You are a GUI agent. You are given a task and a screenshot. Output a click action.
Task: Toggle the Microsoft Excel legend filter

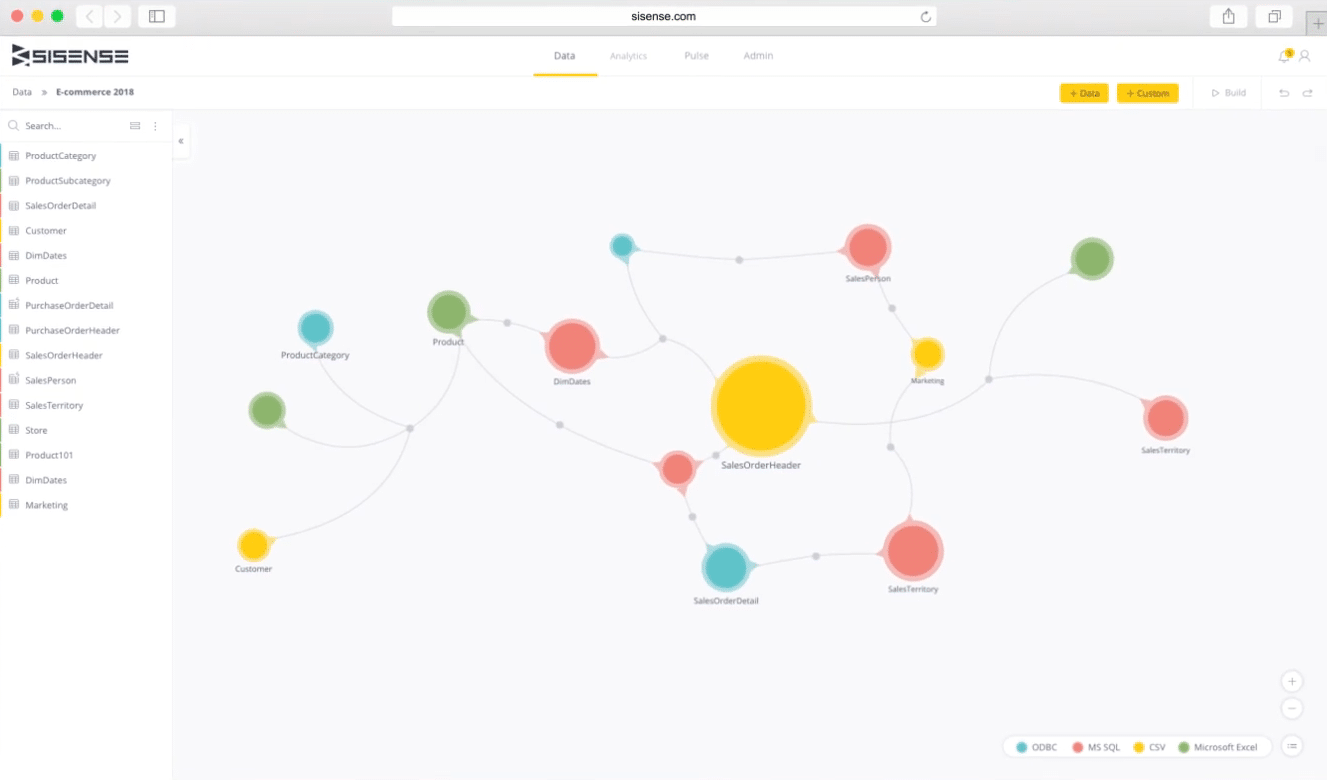coord(1218,747)
